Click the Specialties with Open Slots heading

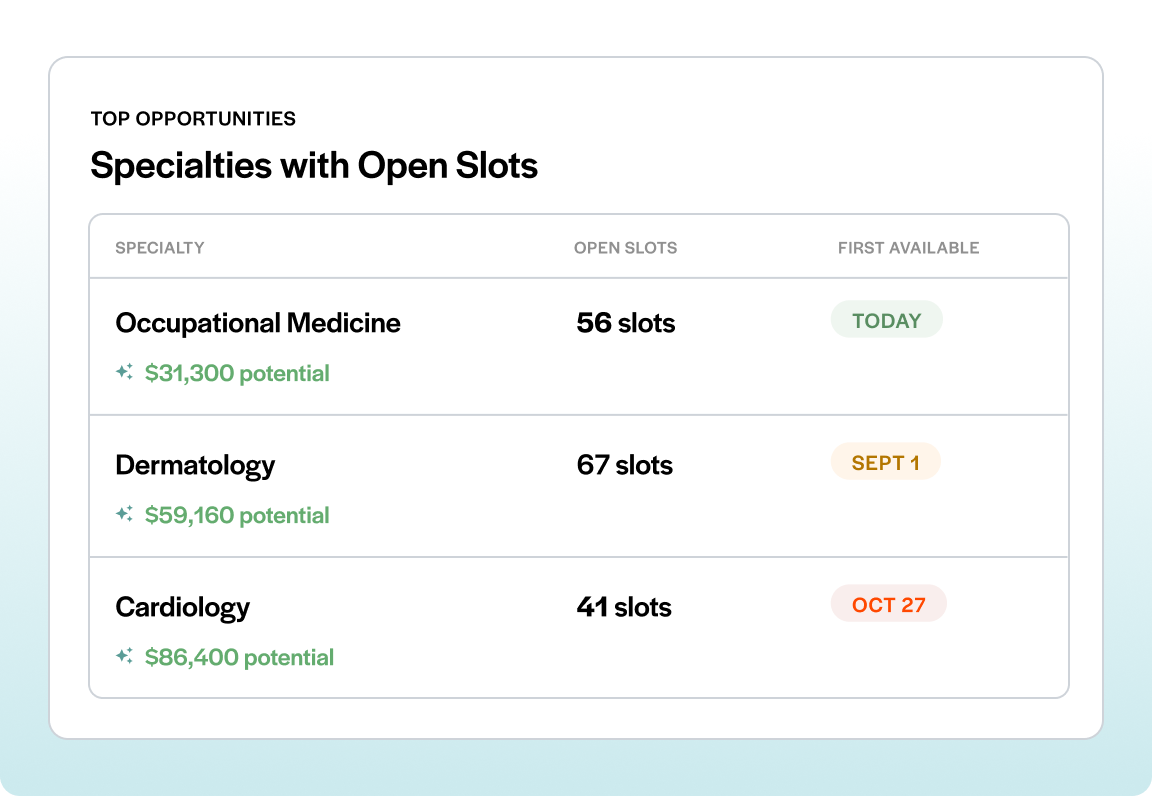click(314, 165)
